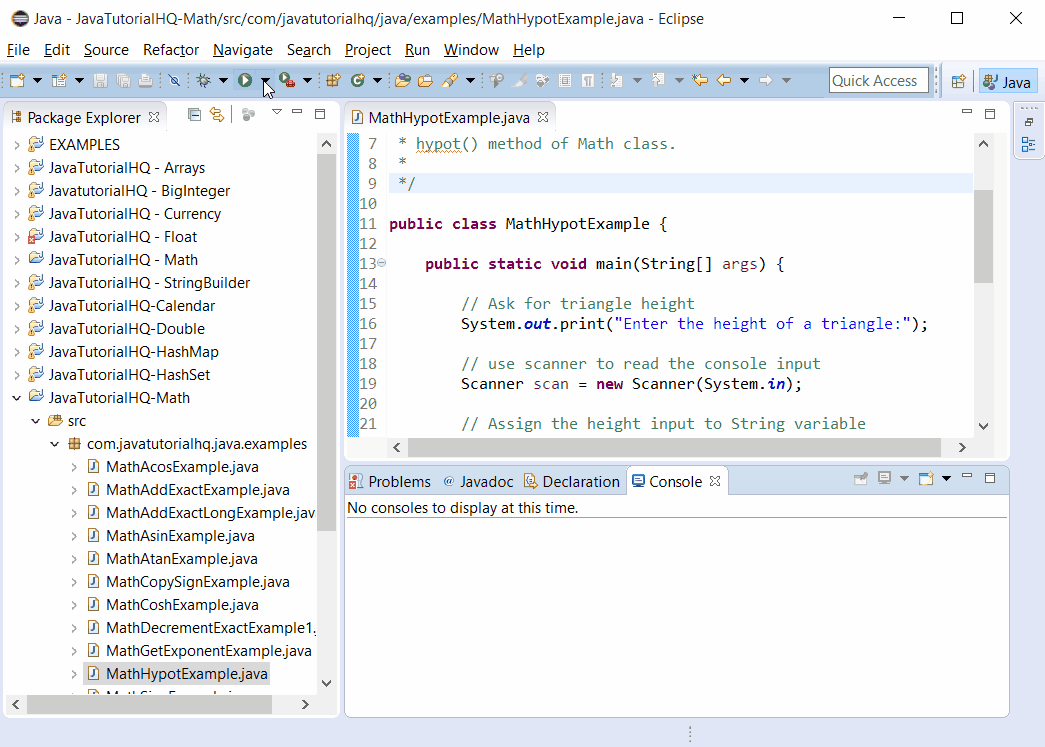This screenshot has width=1045, height=747.
Task: Switch to the Declaration tab
Action: coord(572,482)
